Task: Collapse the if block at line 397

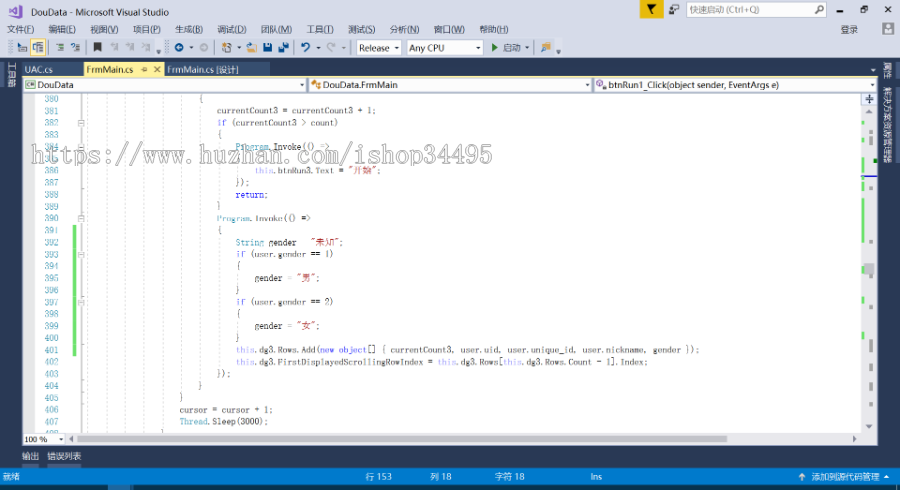Action: [81, 302]
